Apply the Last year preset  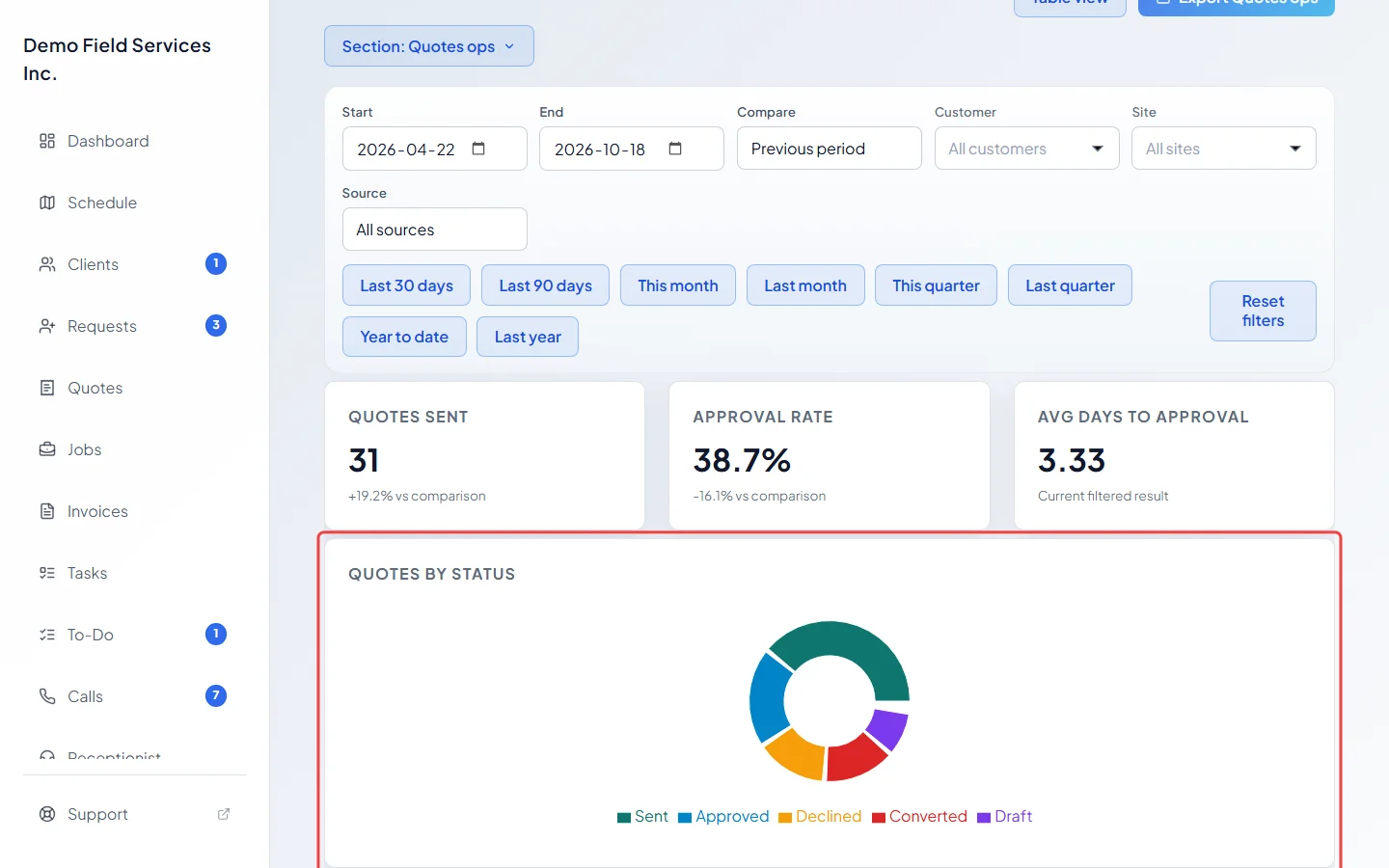pyautogui.click(x=528, y=337)
